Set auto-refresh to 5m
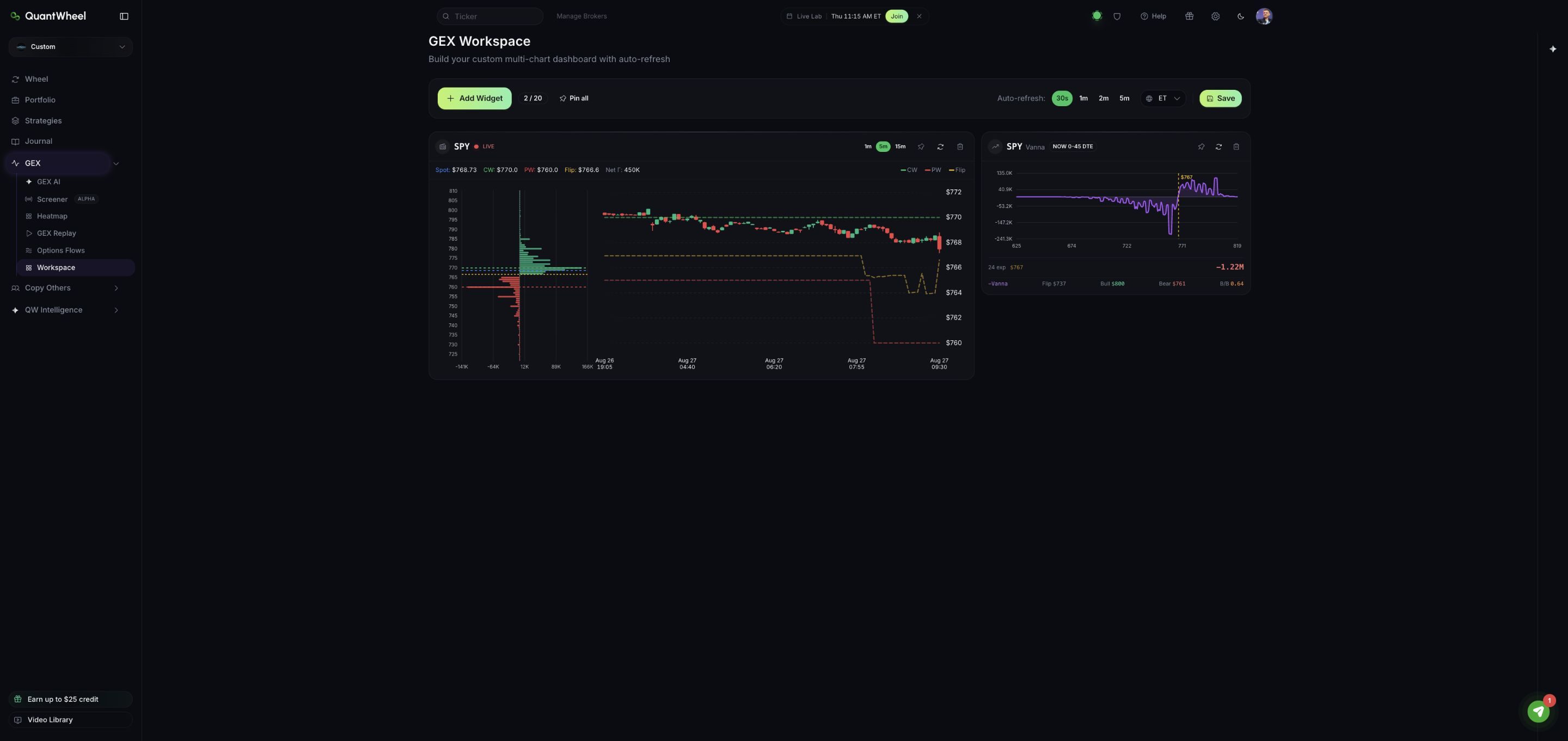 click(1124, 98)
